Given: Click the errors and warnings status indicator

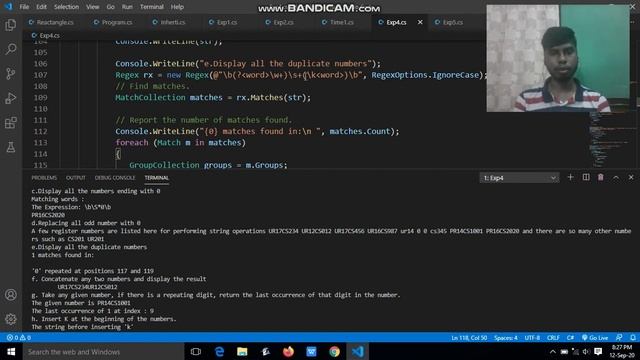Looking at the screenshot, I should click(x=18, y=338).
